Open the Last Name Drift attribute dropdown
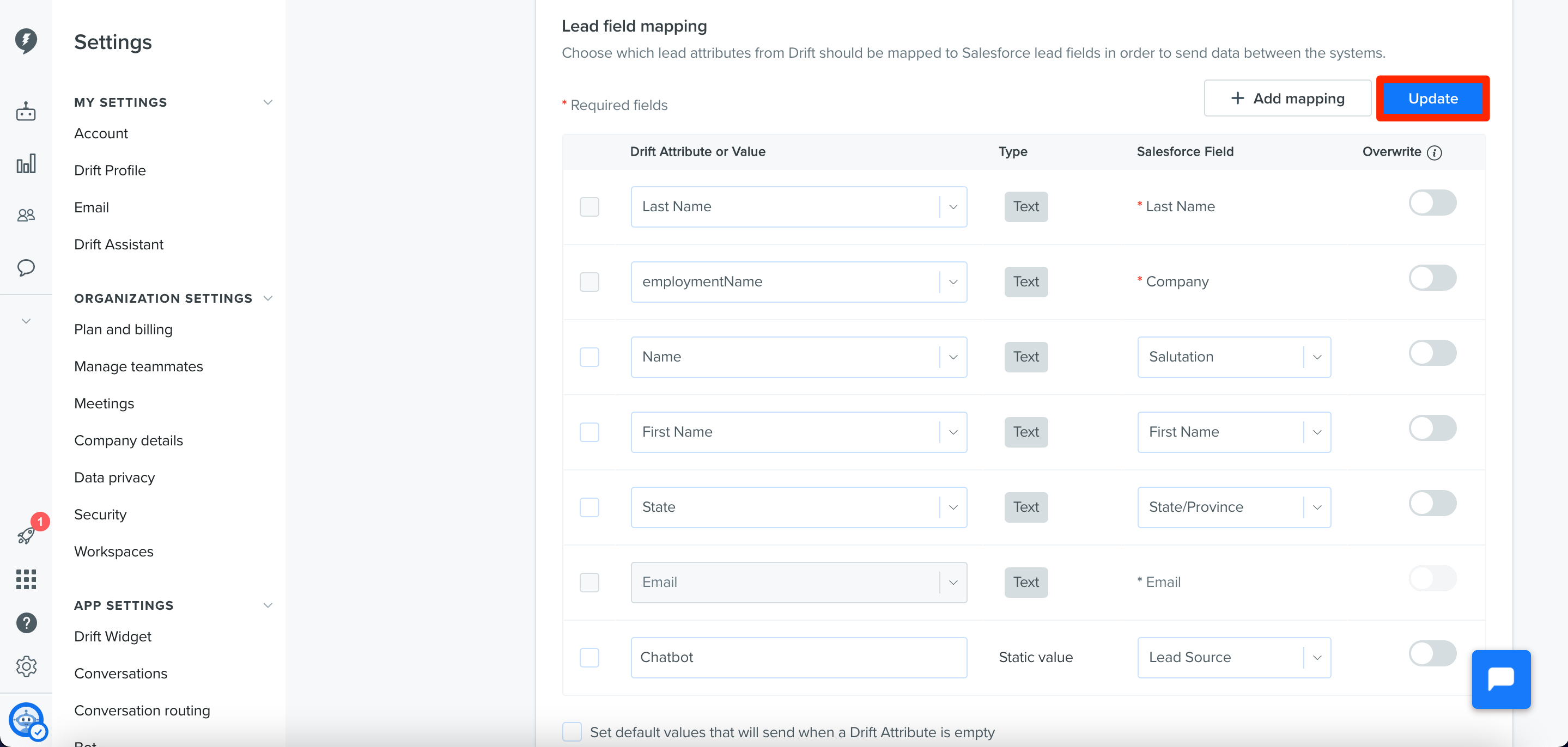The image size is (1568, 747). [x=799, y=206]
